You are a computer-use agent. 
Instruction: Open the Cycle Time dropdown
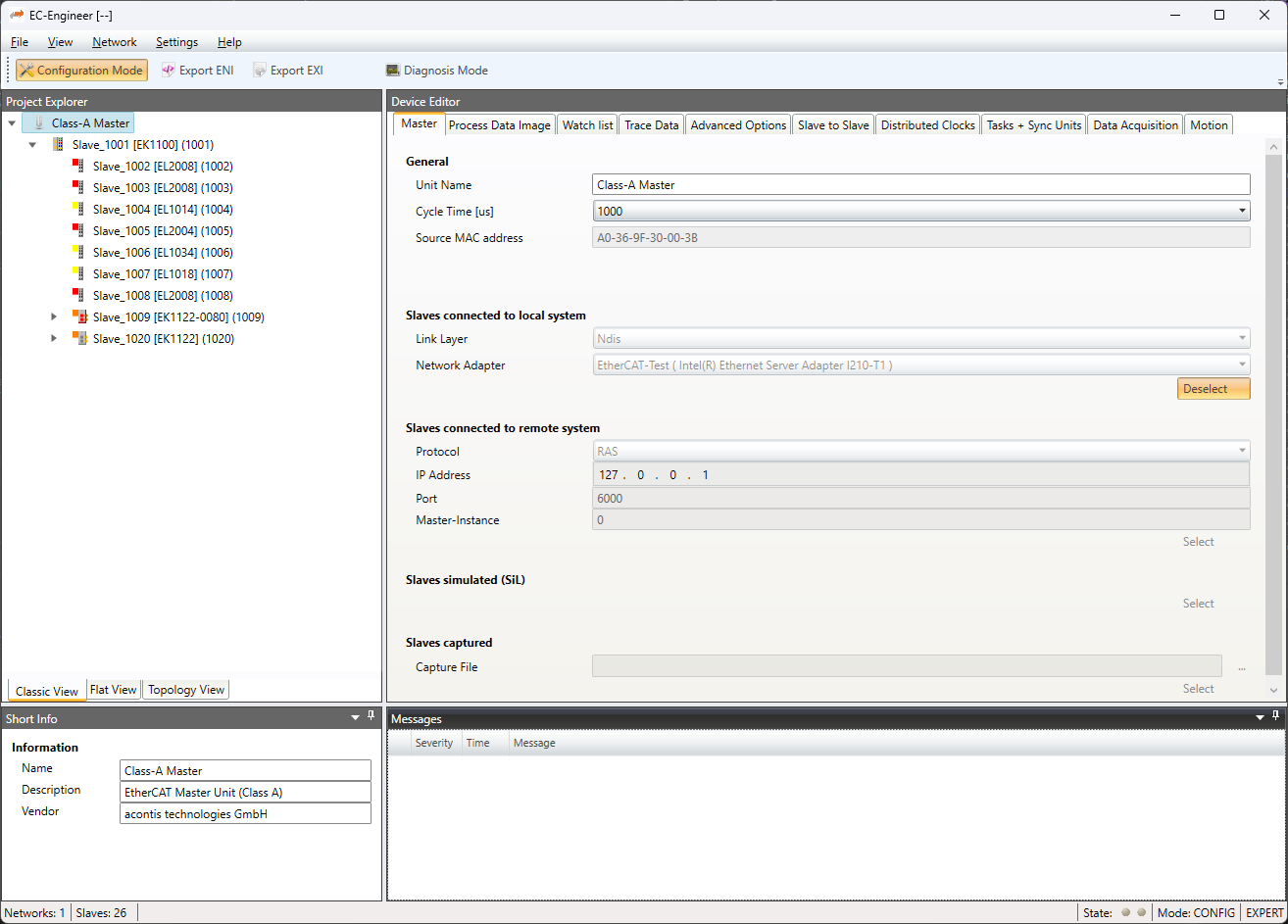1242,210
